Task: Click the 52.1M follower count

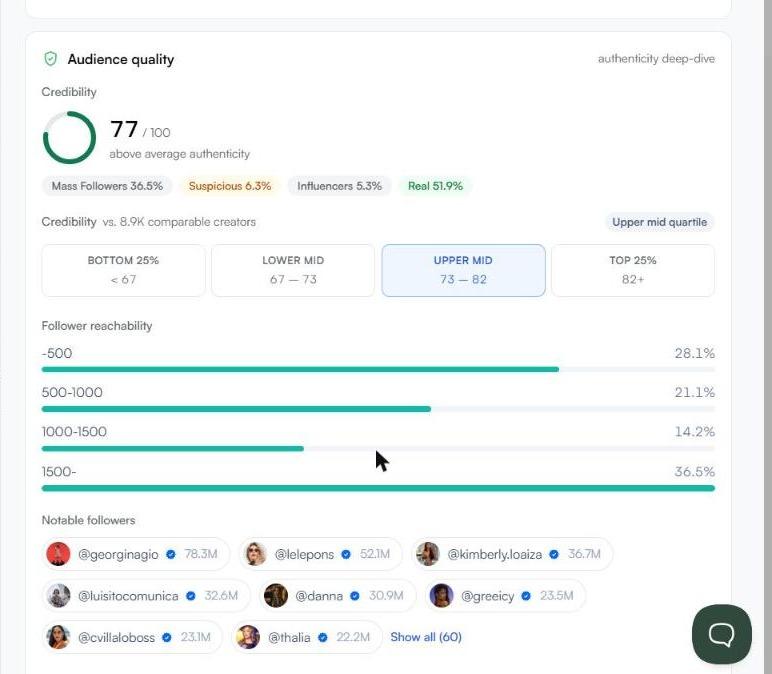Action: tap(375, 554)
